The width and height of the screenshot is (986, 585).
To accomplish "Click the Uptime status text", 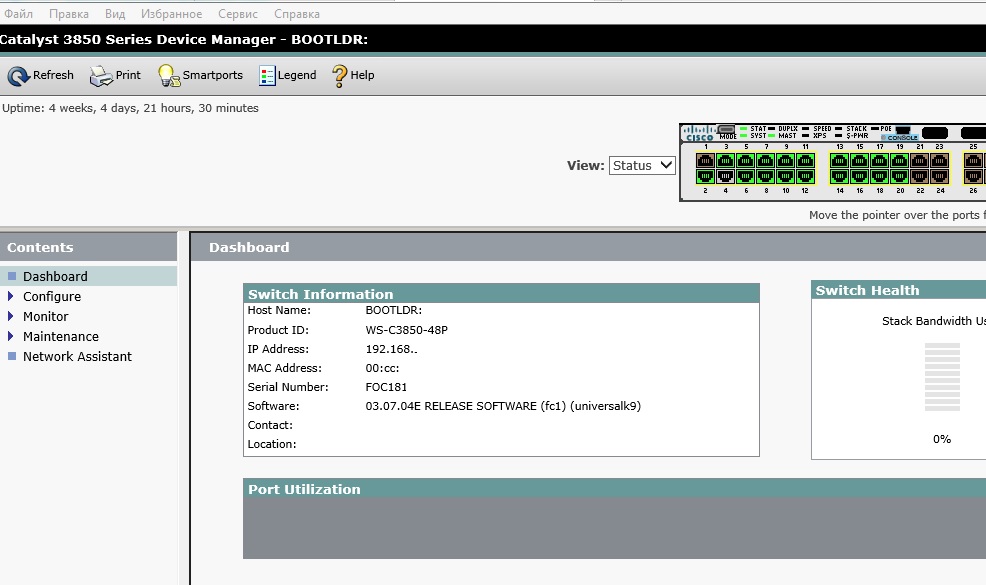I will pyautogui.click(x=130, y=108).
